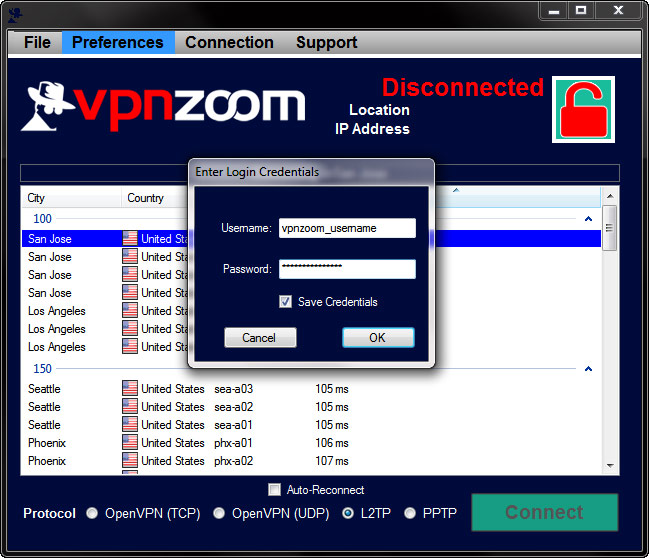This screenshot has height=558, width=649.
Task: Click the US flag in the sea-a02 row
Action: click(130, 406)
